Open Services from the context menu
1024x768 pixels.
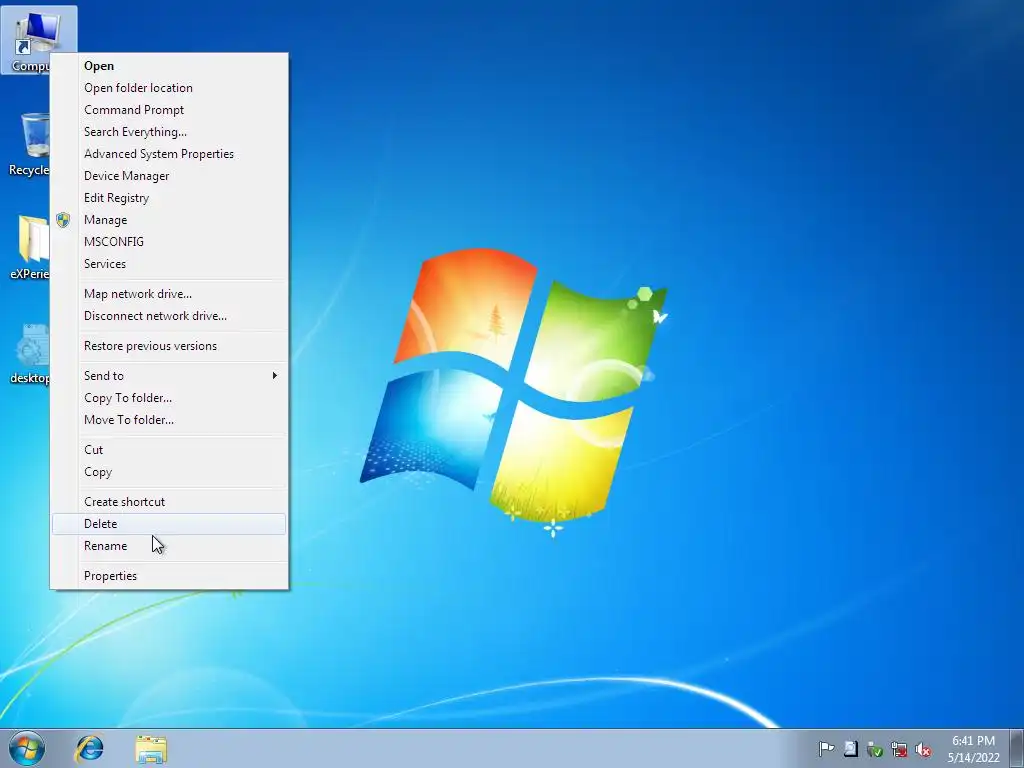pos(169,264)
